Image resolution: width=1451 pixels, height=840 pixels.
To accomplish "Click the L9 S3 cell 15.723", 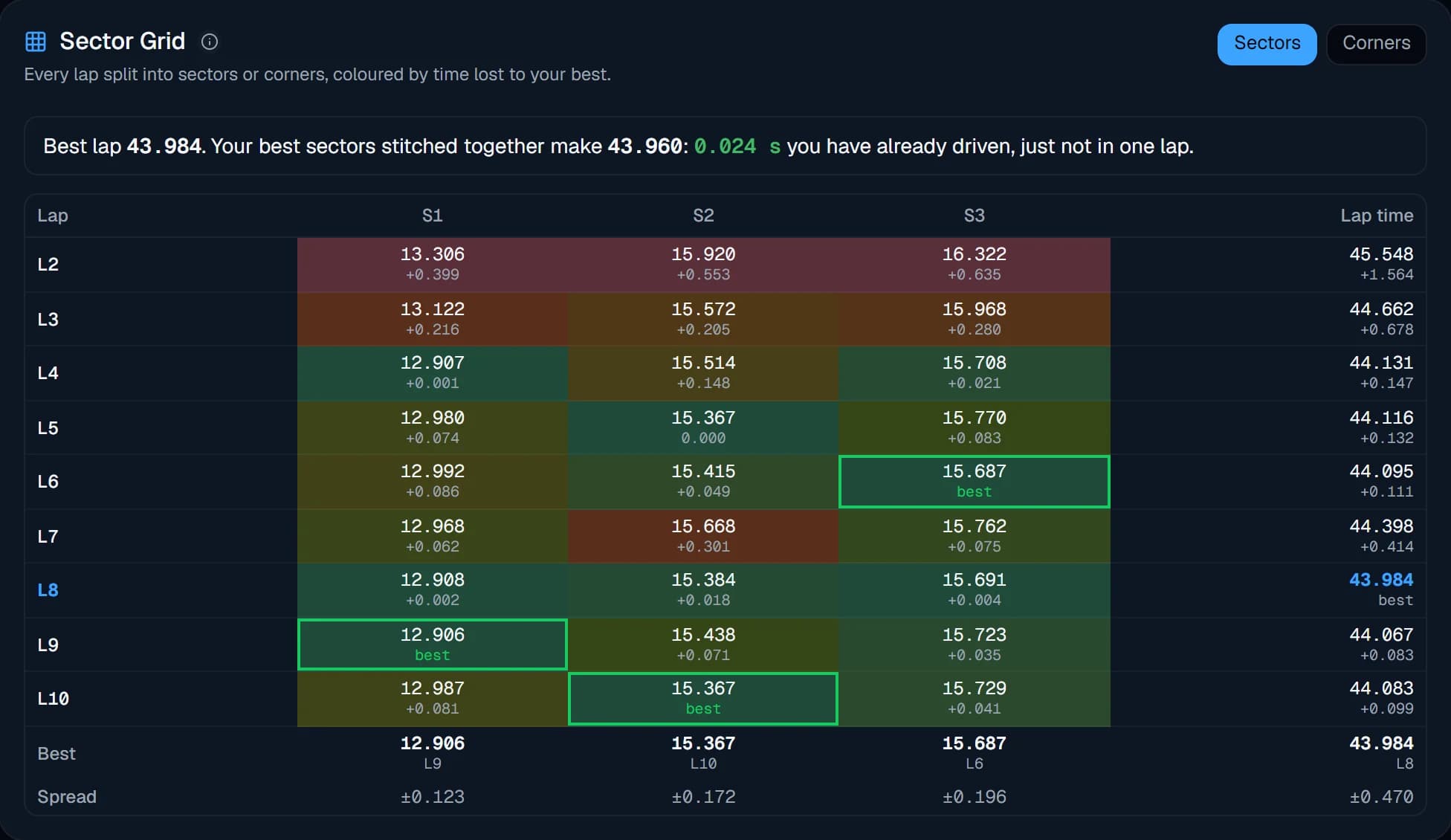I will [975, 644].
